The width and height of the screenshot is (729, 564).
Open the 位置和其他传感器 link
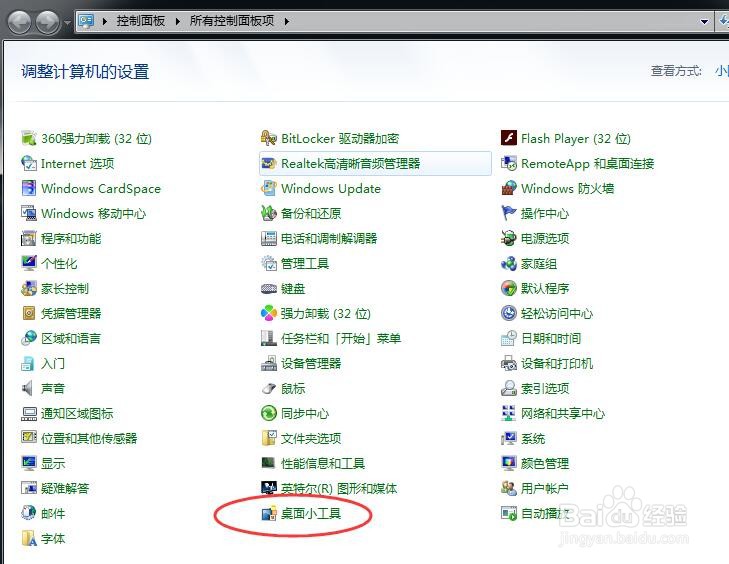89,438
